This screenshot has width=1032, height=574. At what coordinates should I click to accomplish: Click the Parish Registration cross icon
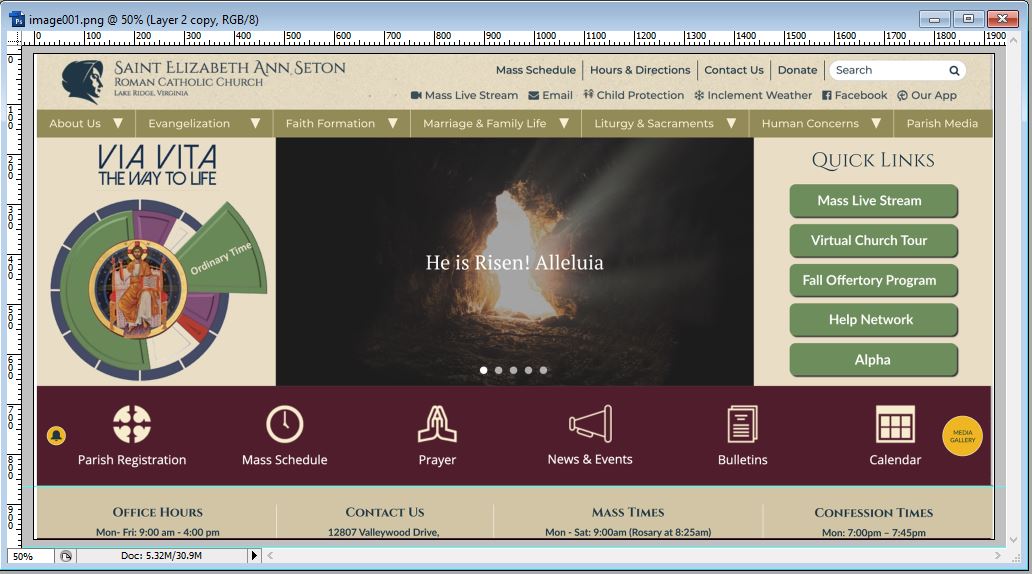click(x=132, y=424)
